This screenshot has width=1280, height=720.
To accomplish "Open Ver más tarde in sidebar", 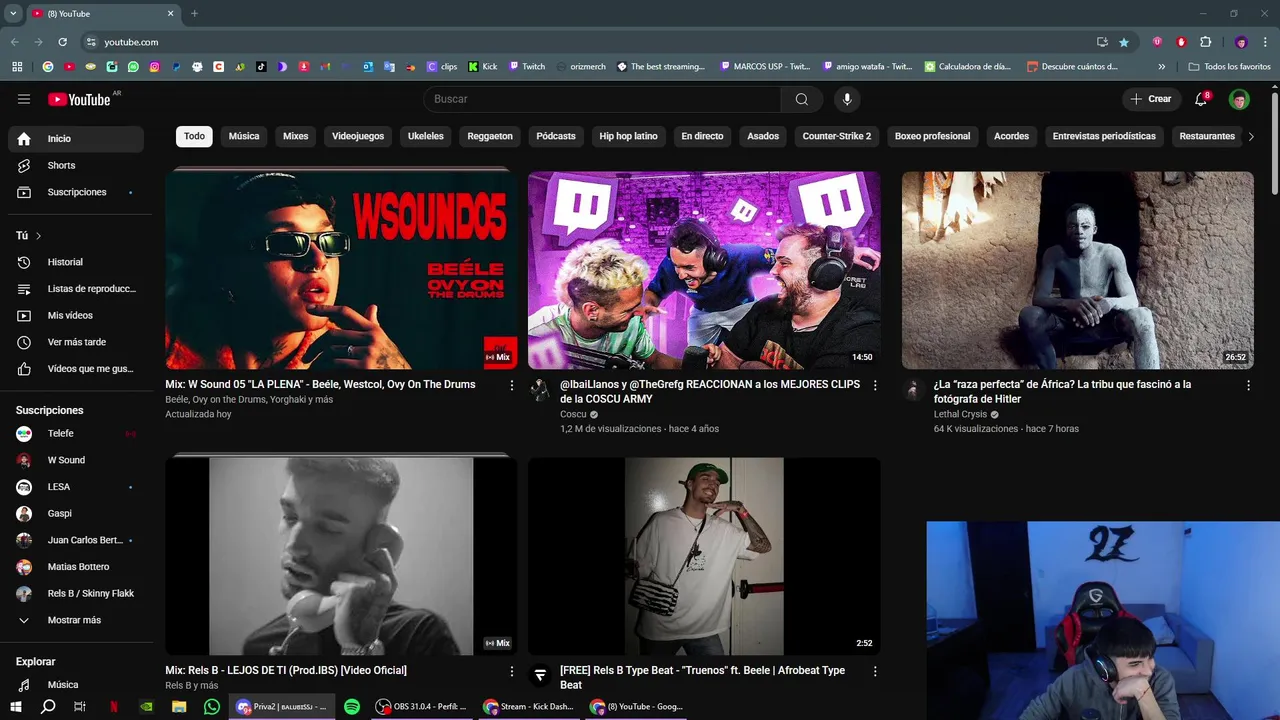I will point(76,342).
